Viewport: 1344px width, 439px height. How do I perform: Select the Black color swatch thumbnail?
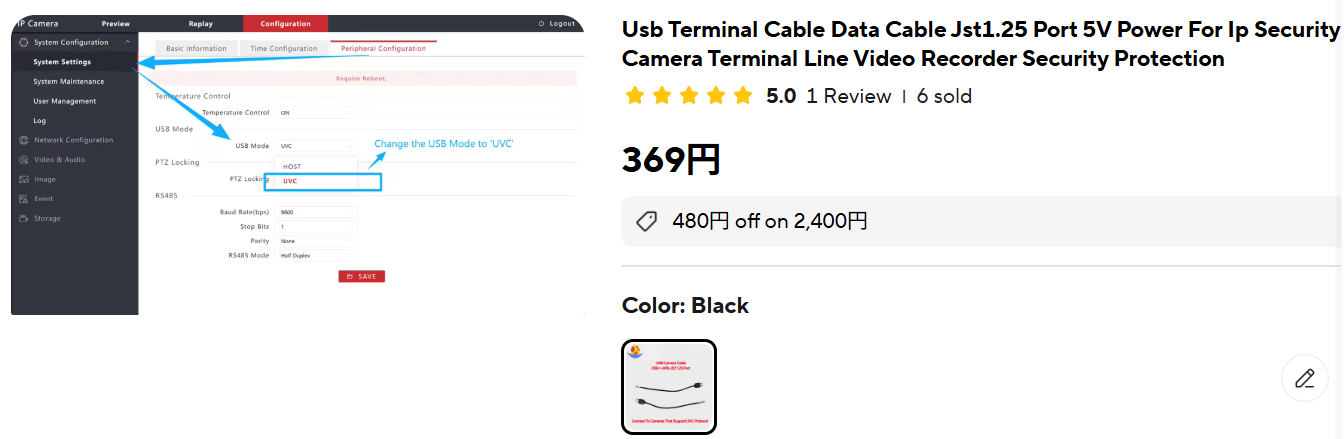669,387
